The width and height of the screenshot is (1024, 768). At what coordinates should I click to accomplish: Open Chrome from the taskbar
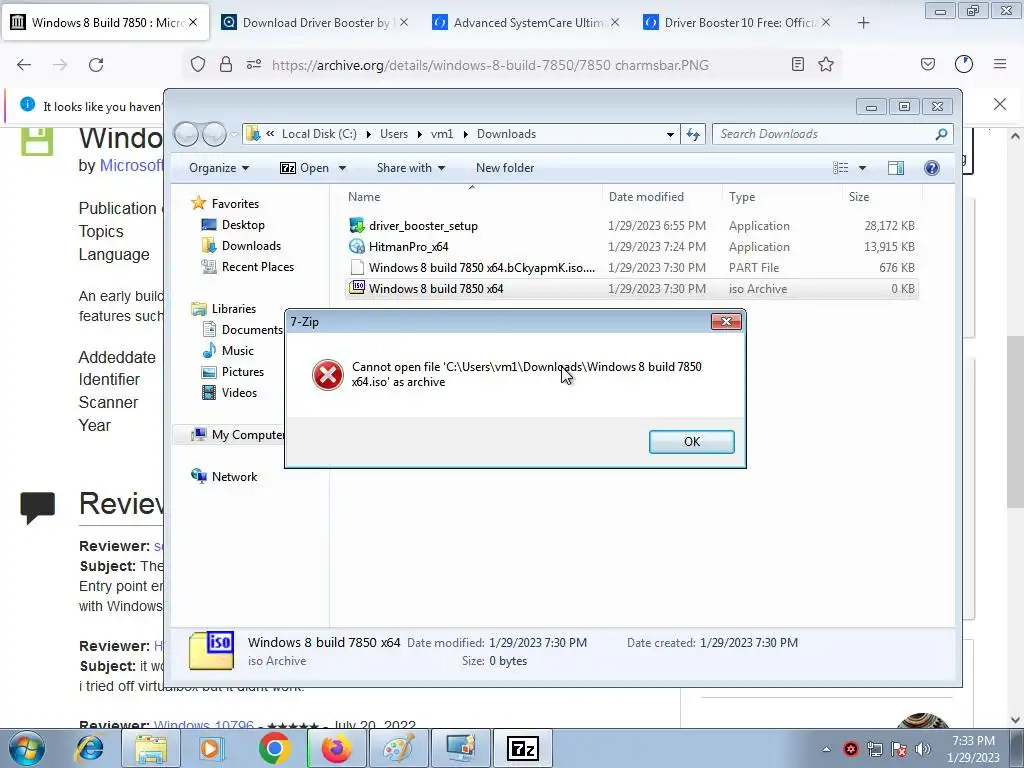[274, 748]
